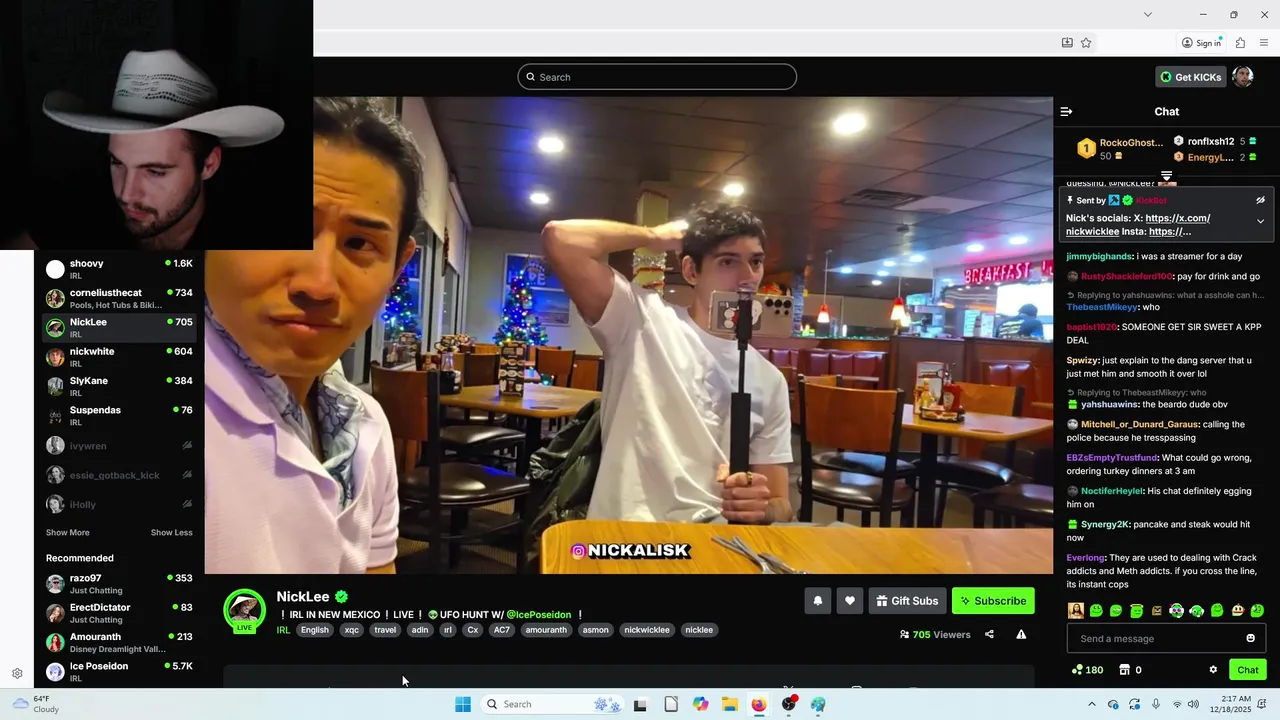
Task: Open recommended channel razo97
Action: click(119, 584)
